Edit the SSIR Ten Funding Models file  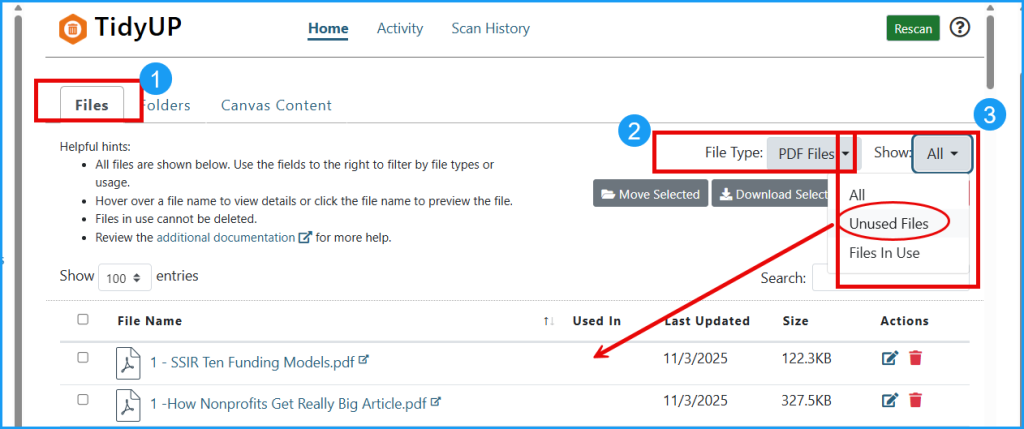point(889,358)
